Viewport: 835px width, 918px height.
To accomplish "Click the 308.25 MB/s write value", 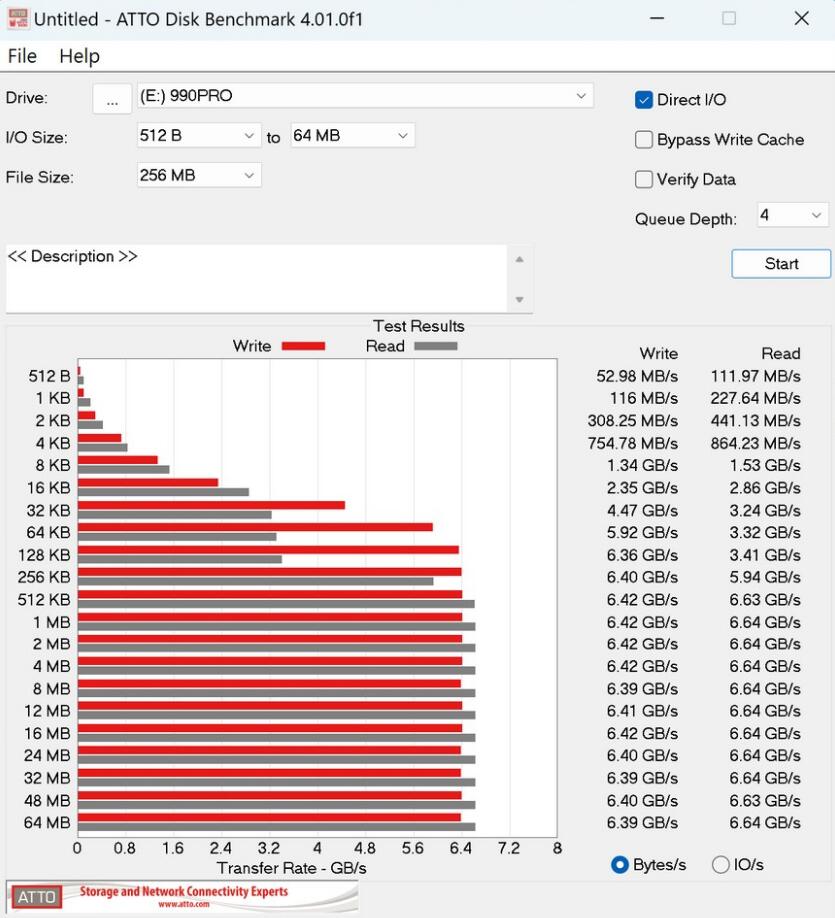I will pyautogui.click(x=633, y=421).
